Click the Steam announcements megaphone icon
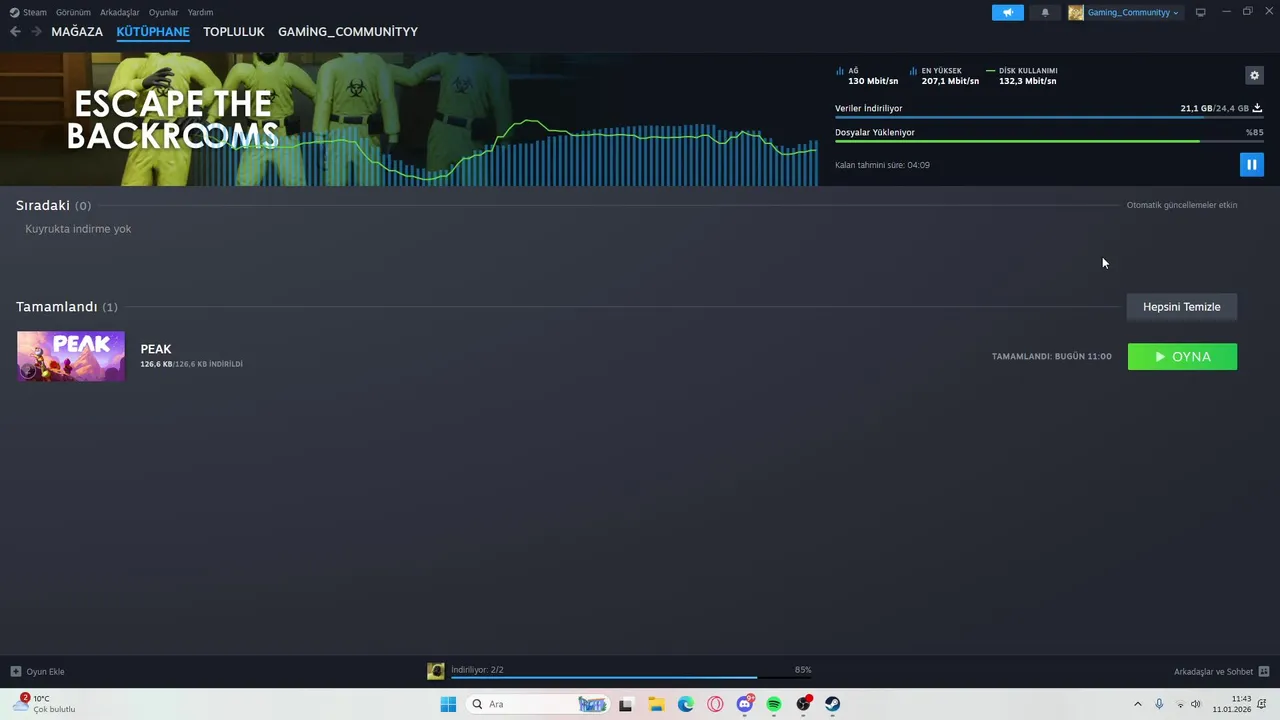1280x720 pixels. pyautogui.click(x=1007, y=12)
